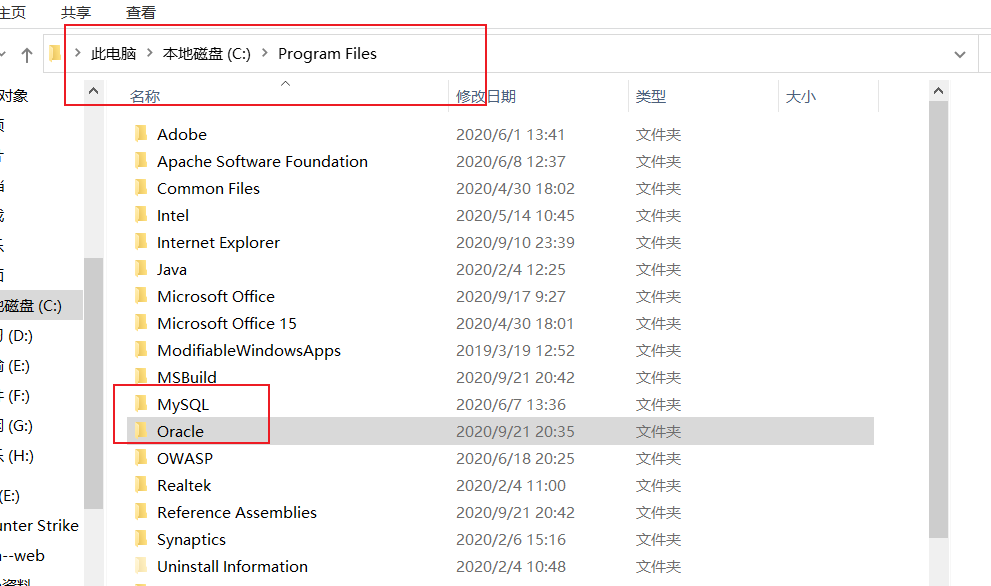Click the Internet Explorer folder icon

click(x=141, y=241)
